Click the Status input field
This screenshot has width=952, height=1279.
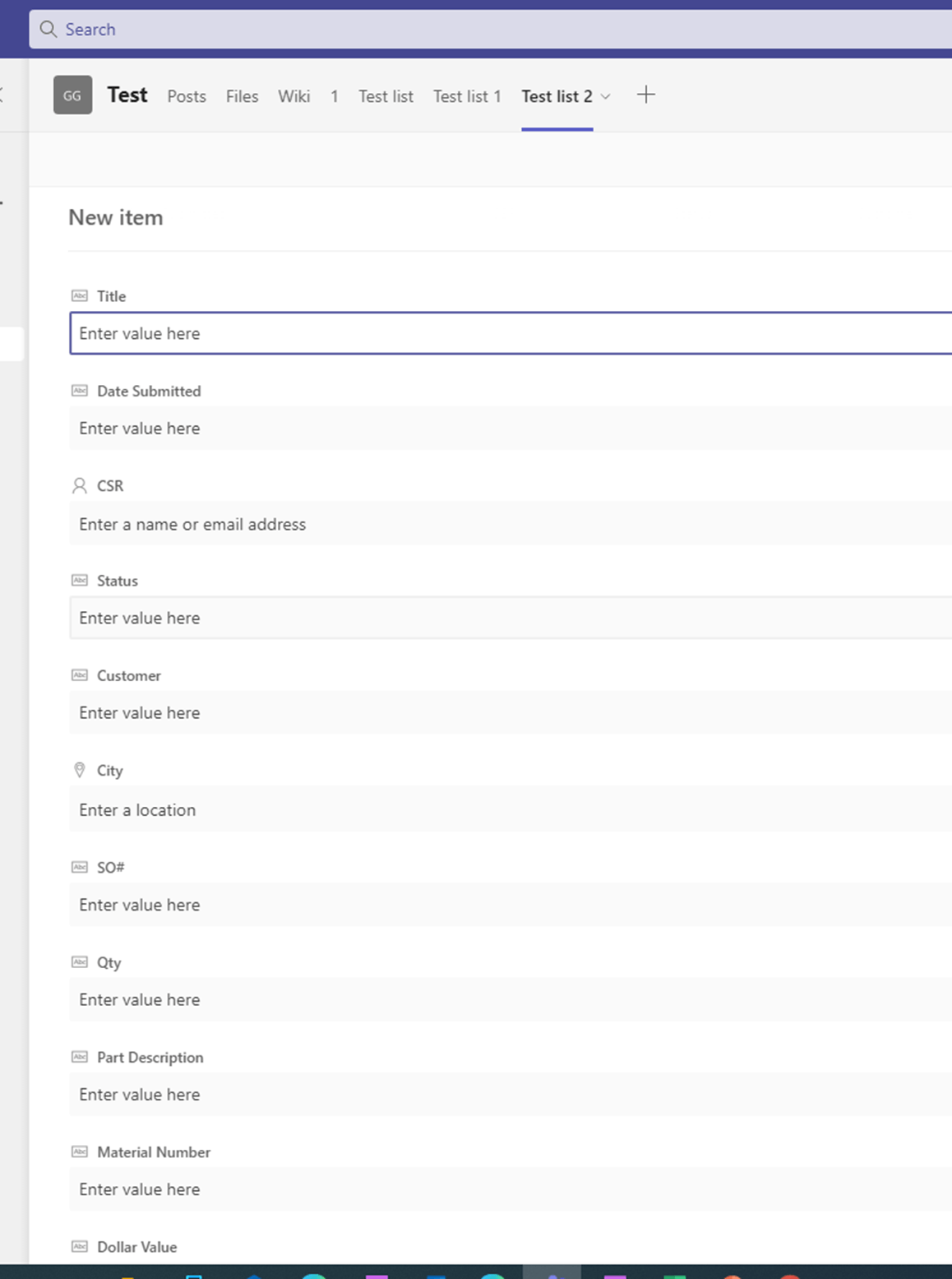pyautogui.click(x=511, y=618)
